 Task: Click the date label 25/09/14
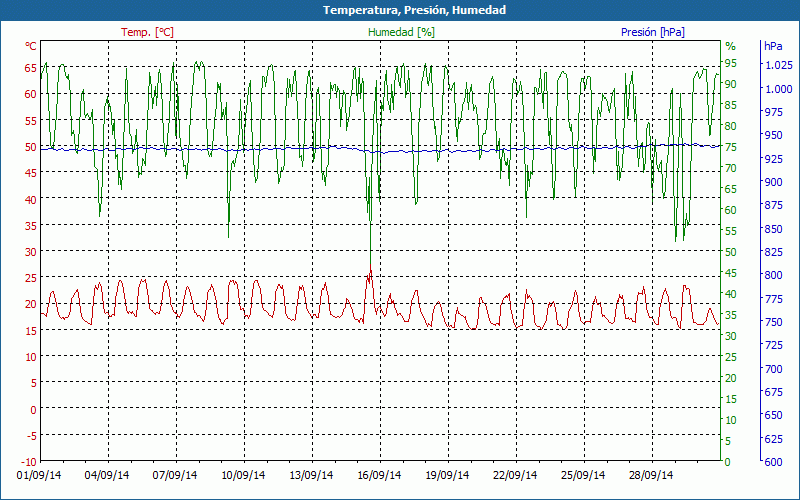coord(583,475)
